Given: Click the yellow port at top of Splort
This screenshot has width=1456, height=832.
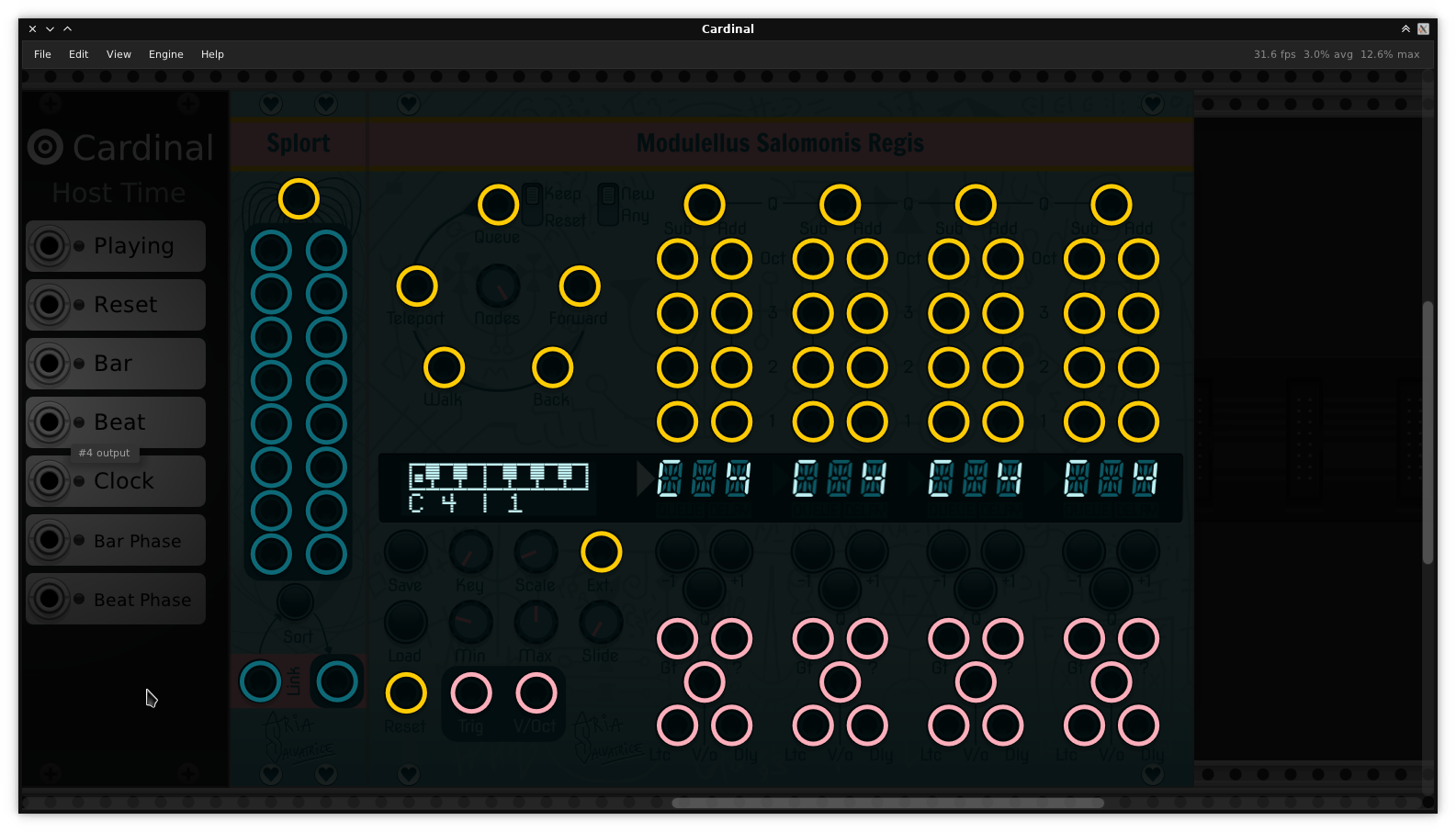Looking at the screenshot, I should tap(299, 199).
